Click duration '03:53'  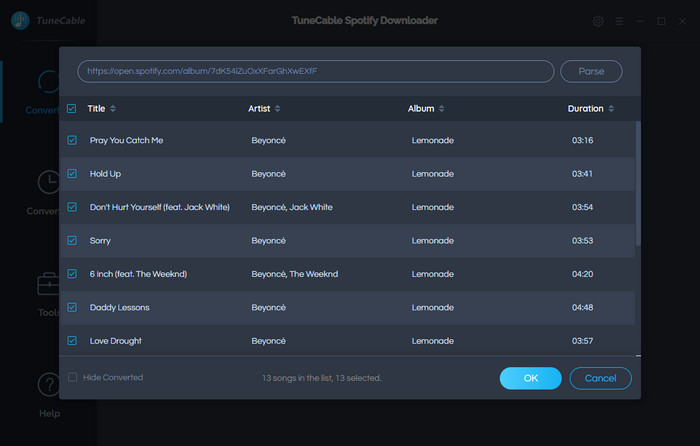tap(583, 241)
